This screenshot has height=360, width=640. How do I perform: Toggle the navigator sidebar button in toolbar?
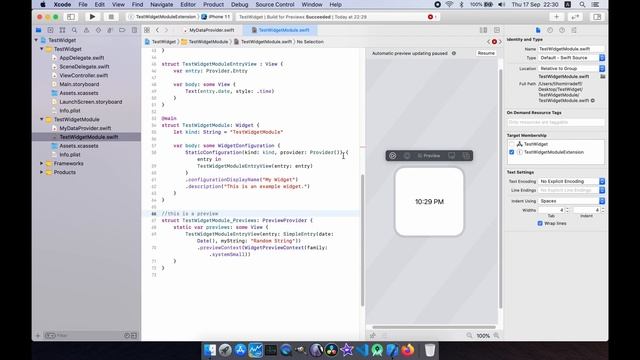(71, 17)
